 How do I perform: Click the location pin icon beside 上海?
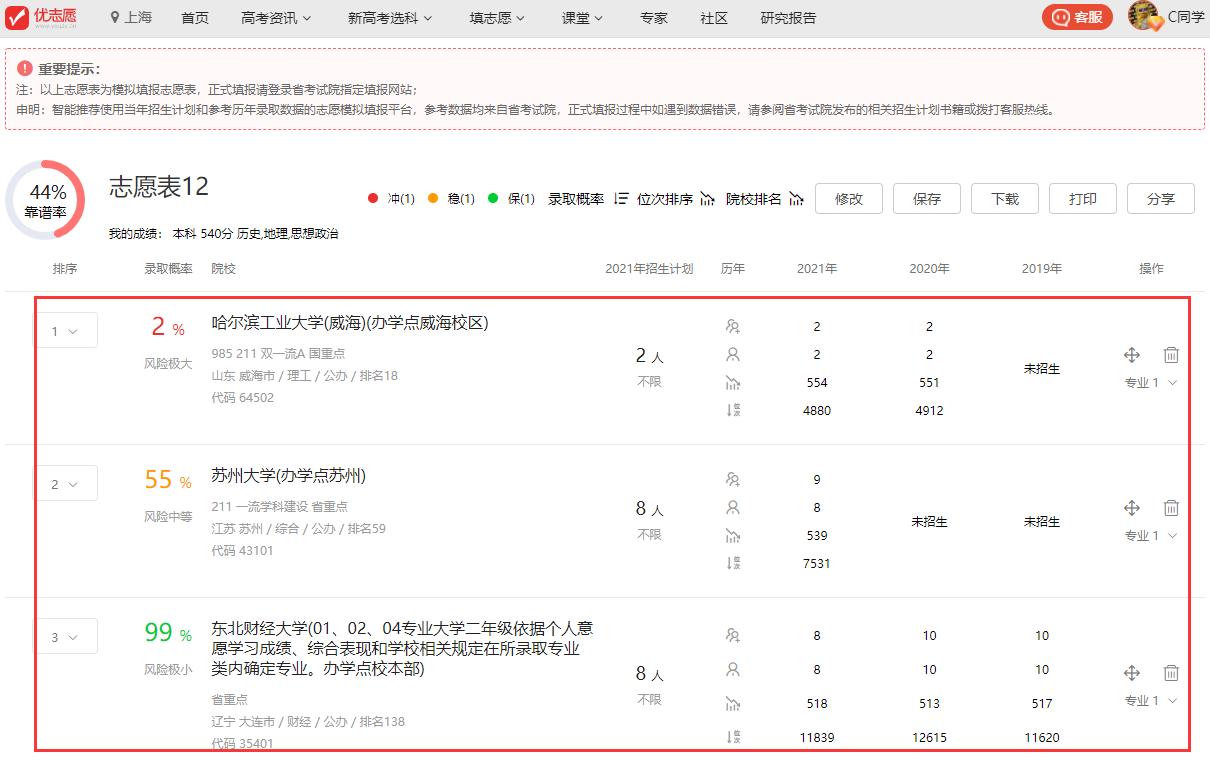[116, 17]
